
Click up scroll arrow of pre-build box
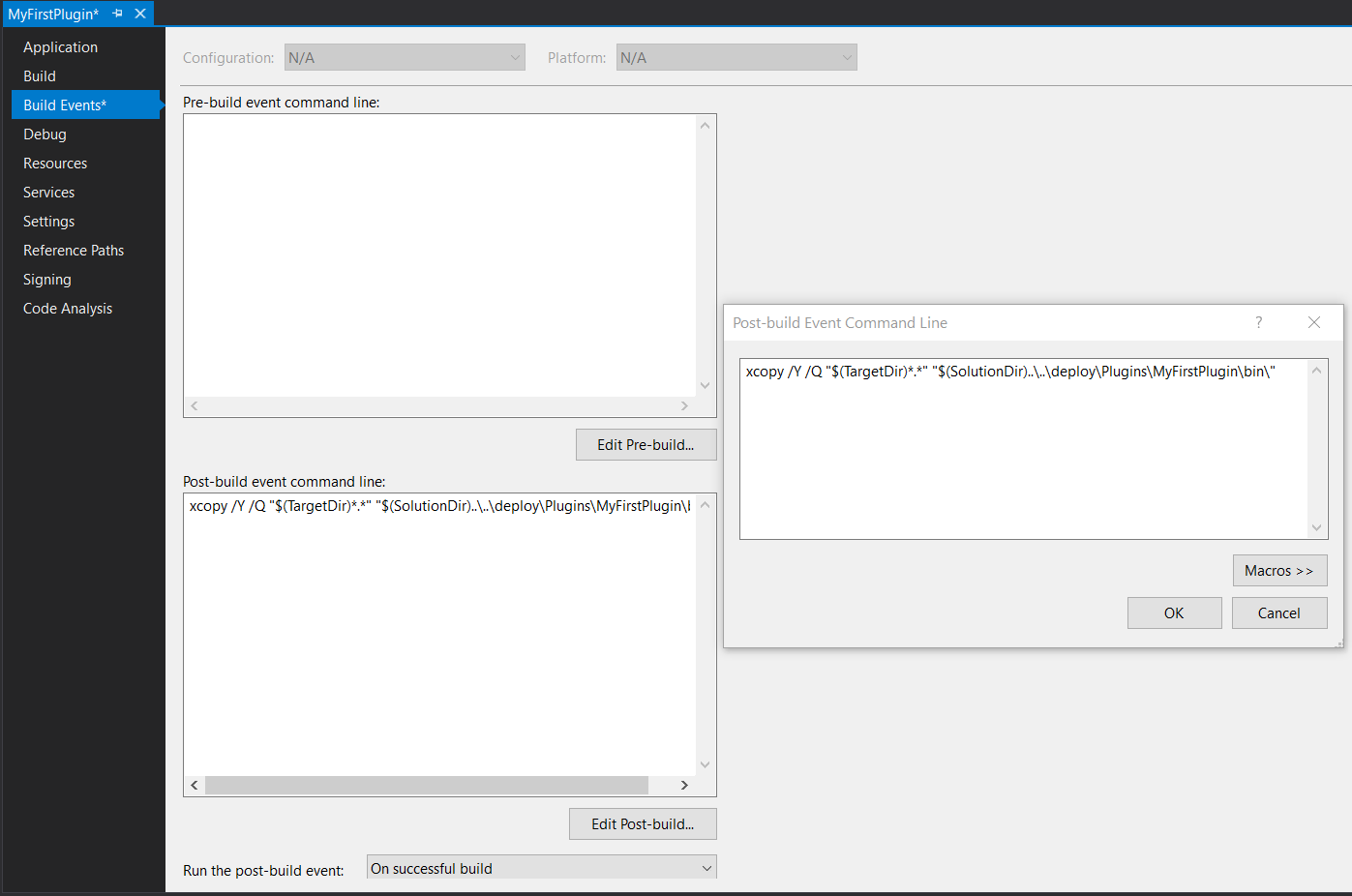[706, 123]
